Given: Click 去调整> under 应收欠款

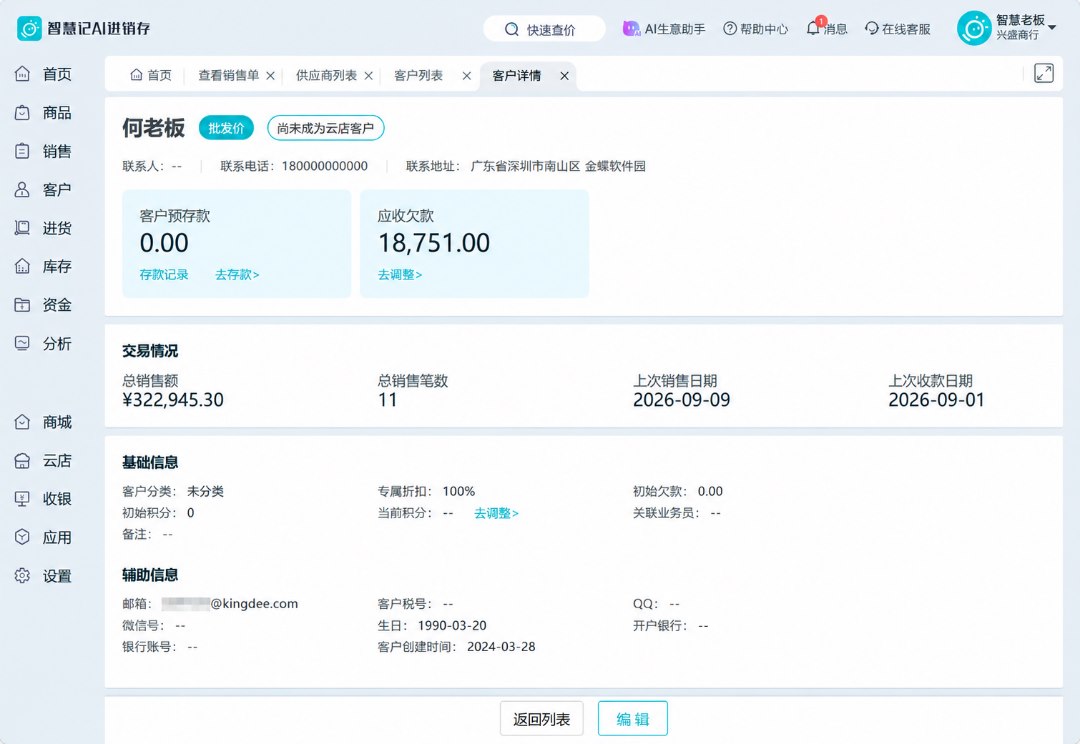Looking at the screenshot, I should pyautogui.click(x=399, y=274).
